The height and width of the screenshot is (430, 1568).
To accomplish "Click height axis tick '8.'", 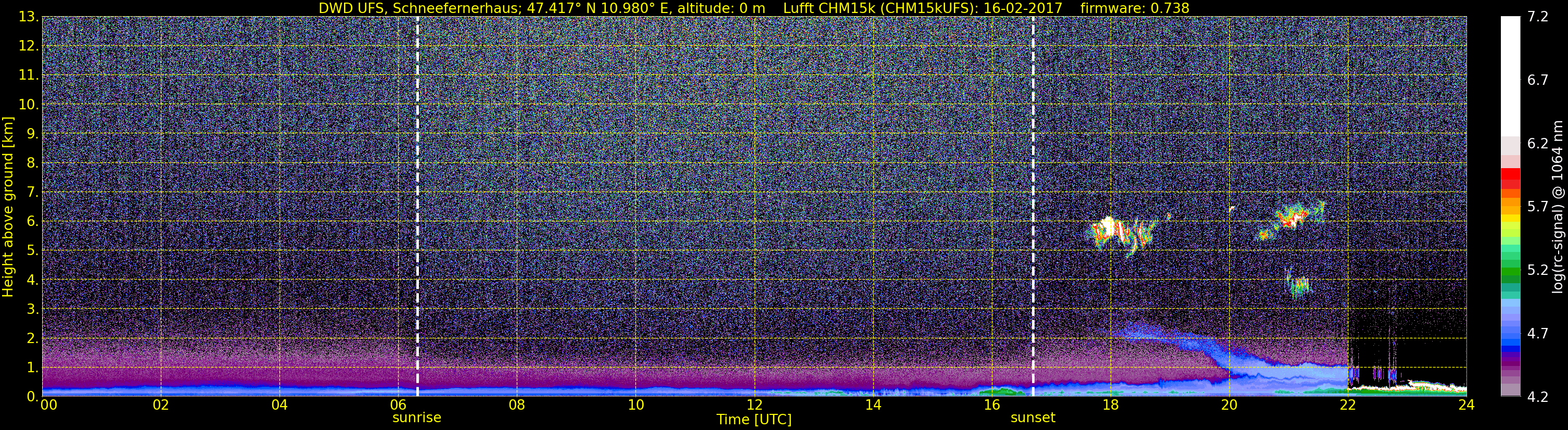I will tap(33, 163).
